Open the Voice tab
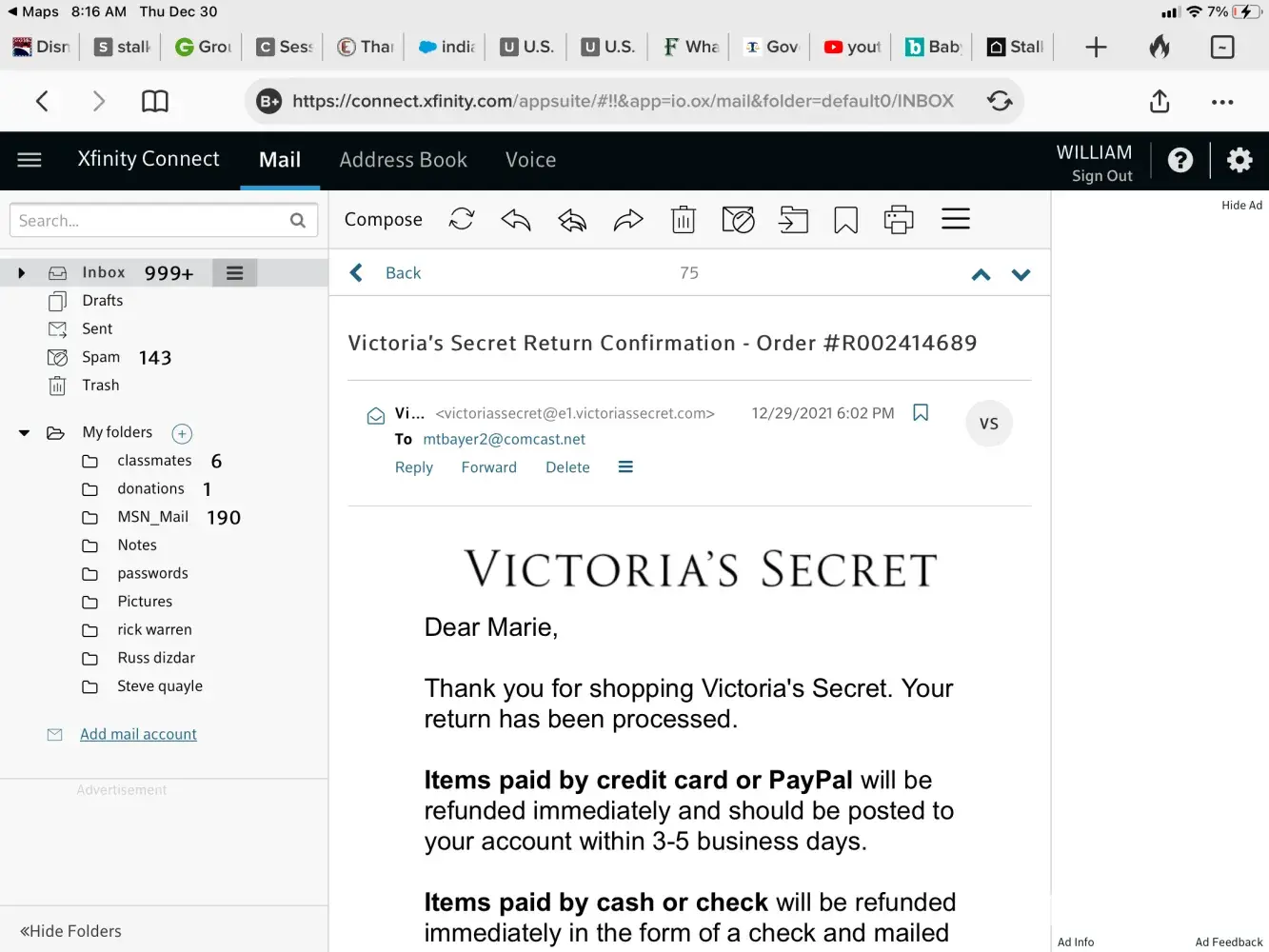This screenshot has width=1269, height=952. pos(530,160)
